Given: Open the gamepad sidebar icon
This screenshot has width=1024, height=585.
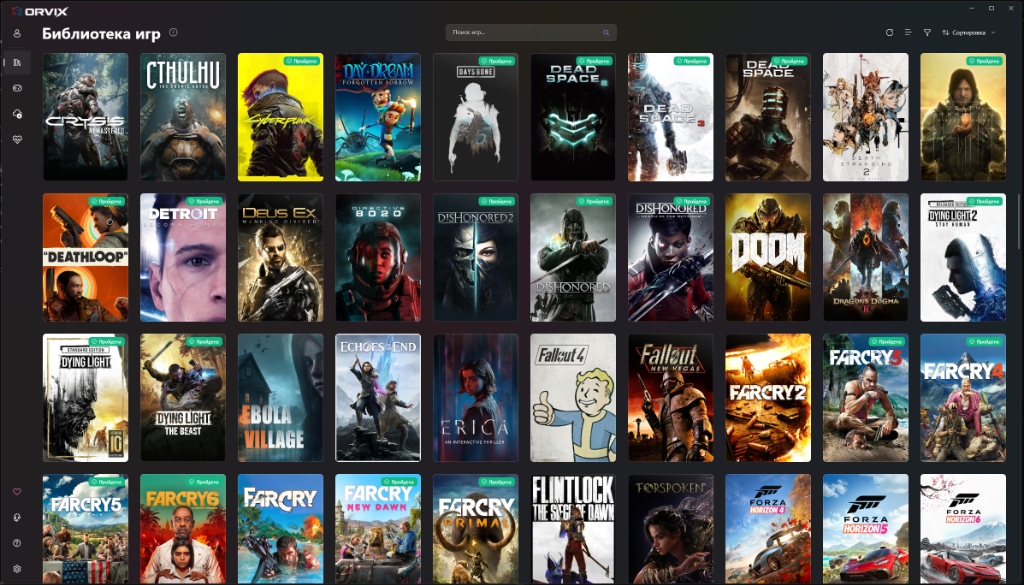Looking at the screenshot, I should 17,88.
